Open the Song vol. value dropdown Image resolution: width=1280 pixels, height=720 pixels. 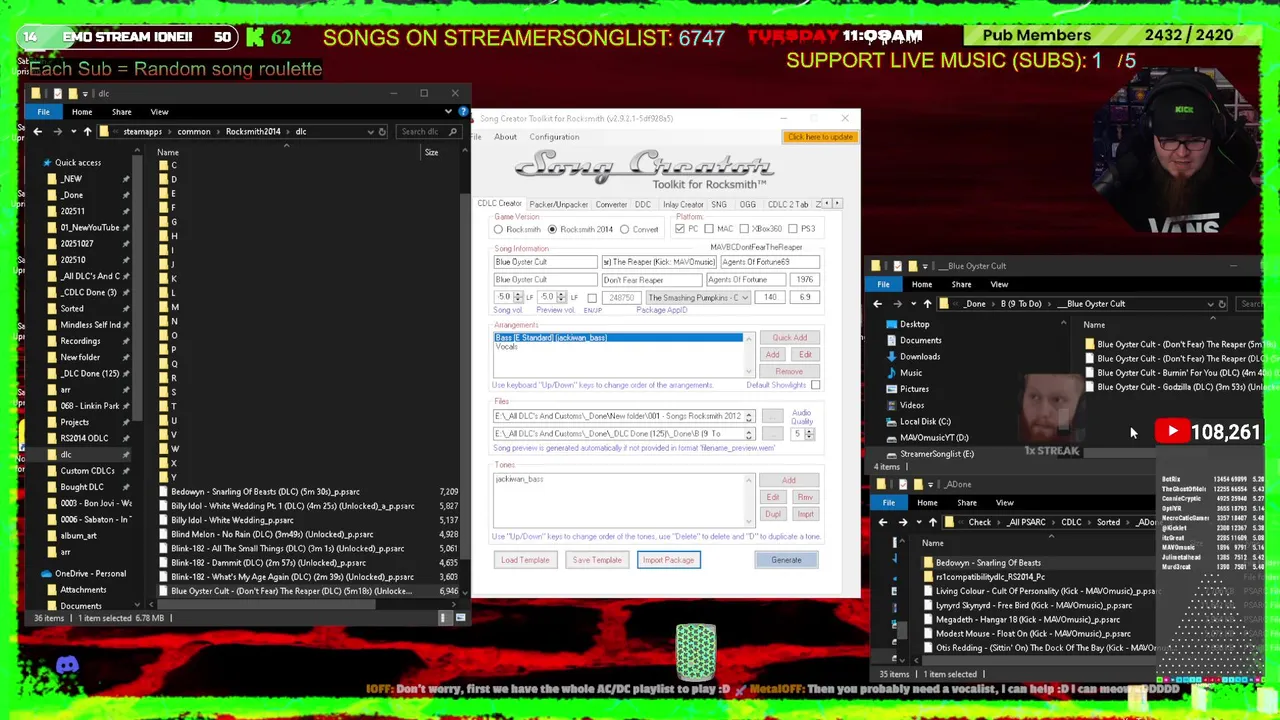[x=520, y=297]
